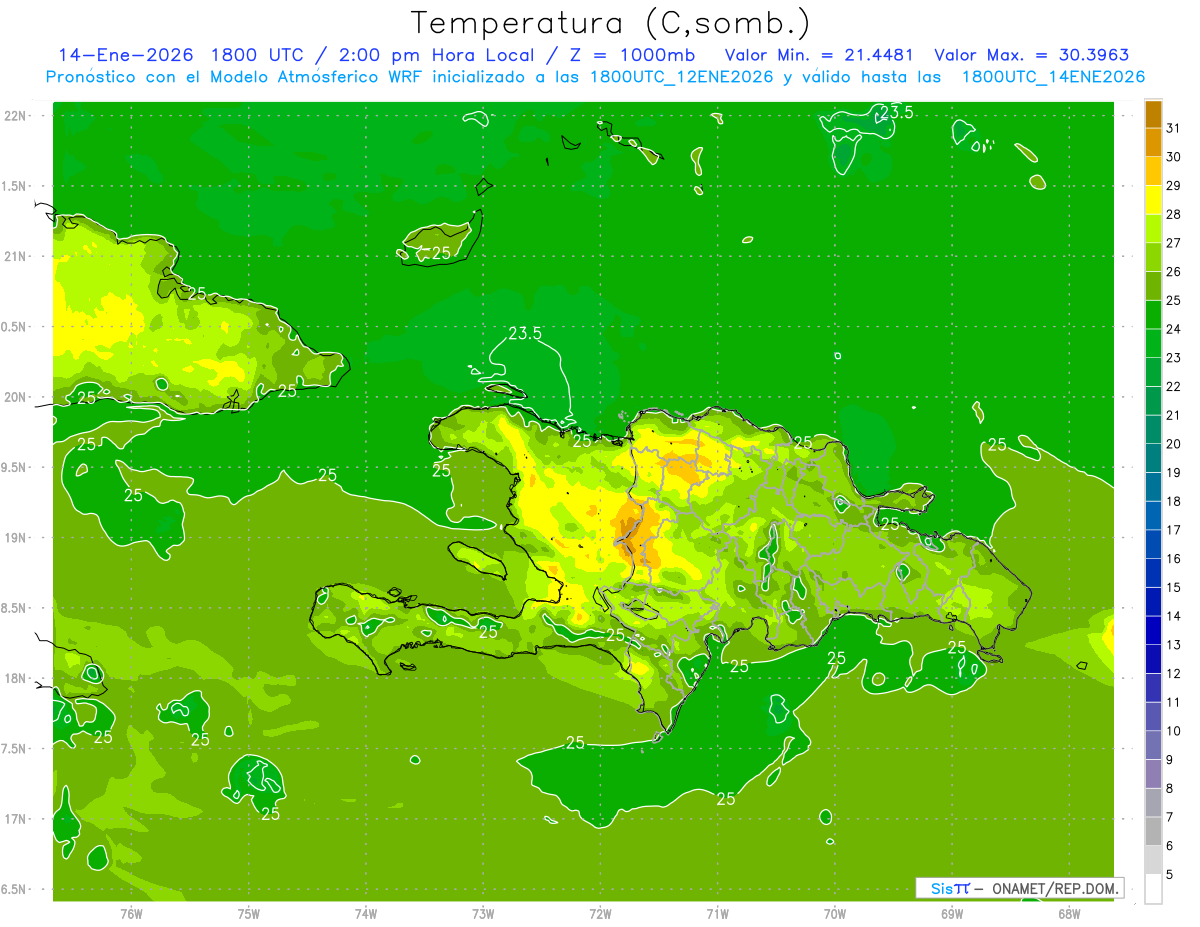Viewport: 1200px width, 927px height.
Task: Click the legend color band between 13 and 14
Action: pyautogui.click(x=1153, y=631)
